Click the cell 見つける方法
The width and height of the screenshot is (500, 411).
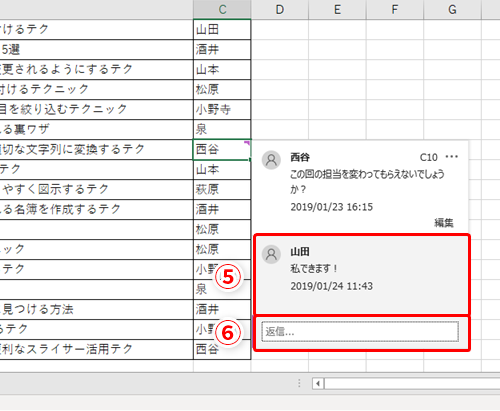click(97, 309)
